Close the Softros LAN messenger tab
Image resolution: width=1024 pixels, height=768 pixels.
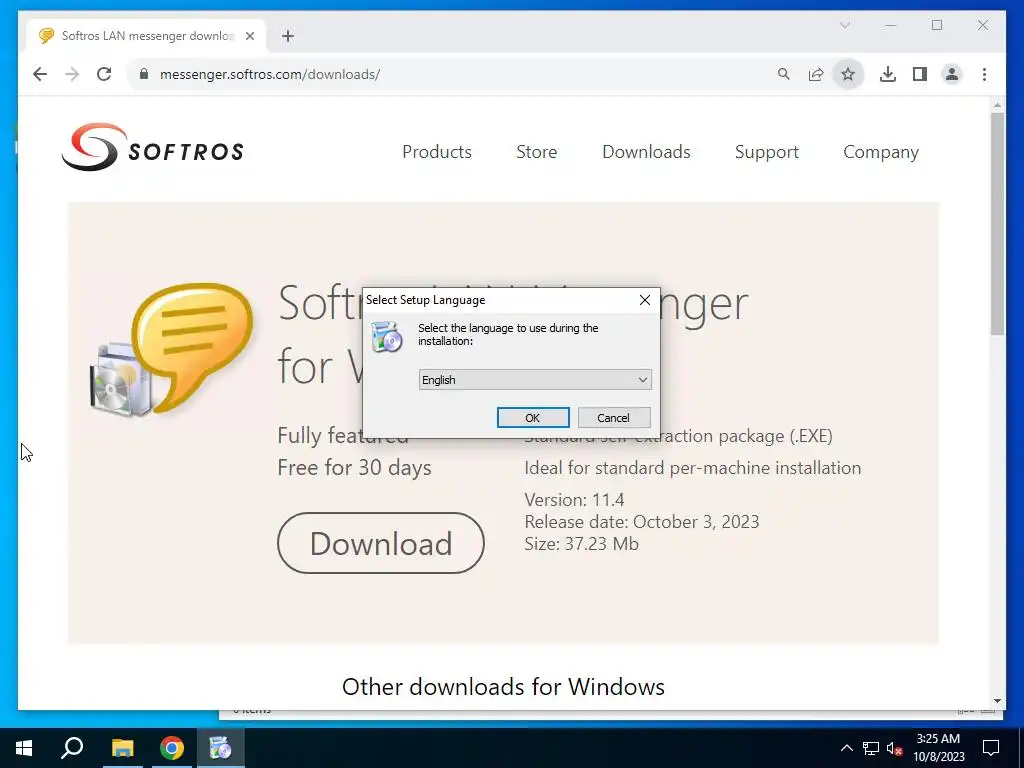click(x=249, y=36)
